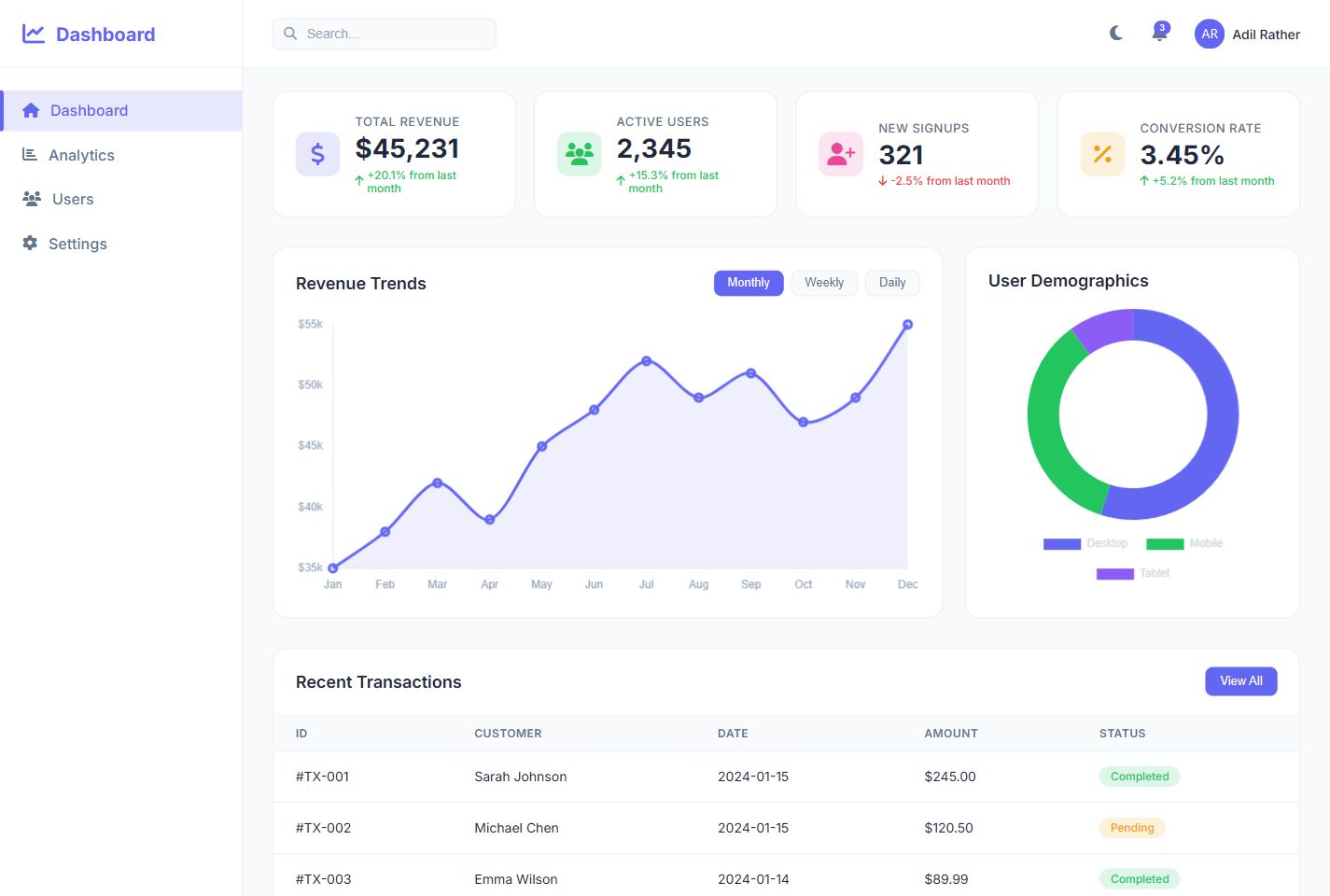The width and height of the screenshot is (1330, 896).
Task: Click the green Active Users icon
Action: [580, 154]
